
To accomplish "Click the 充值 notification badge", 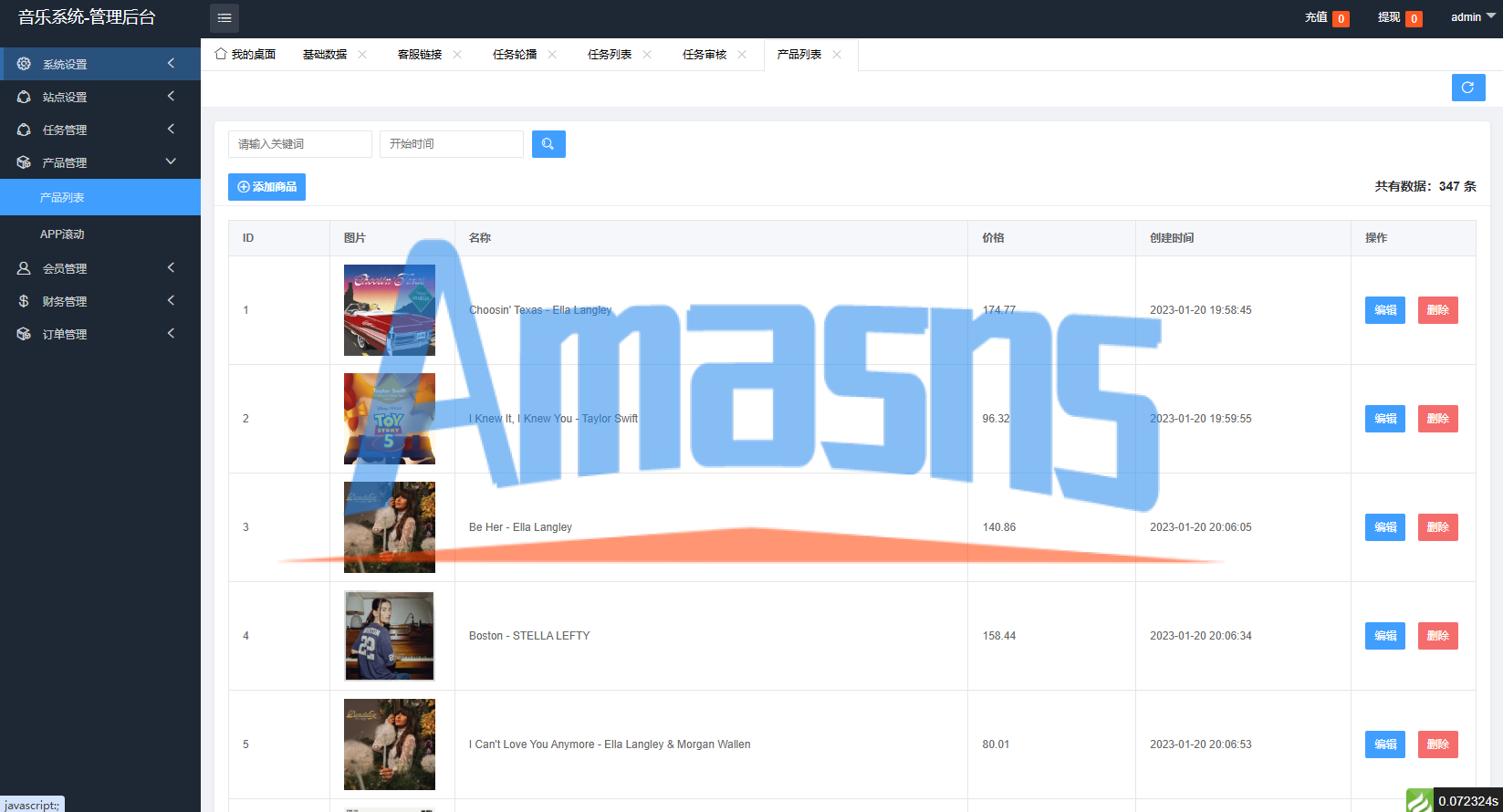I will (x=1341, y=19).
